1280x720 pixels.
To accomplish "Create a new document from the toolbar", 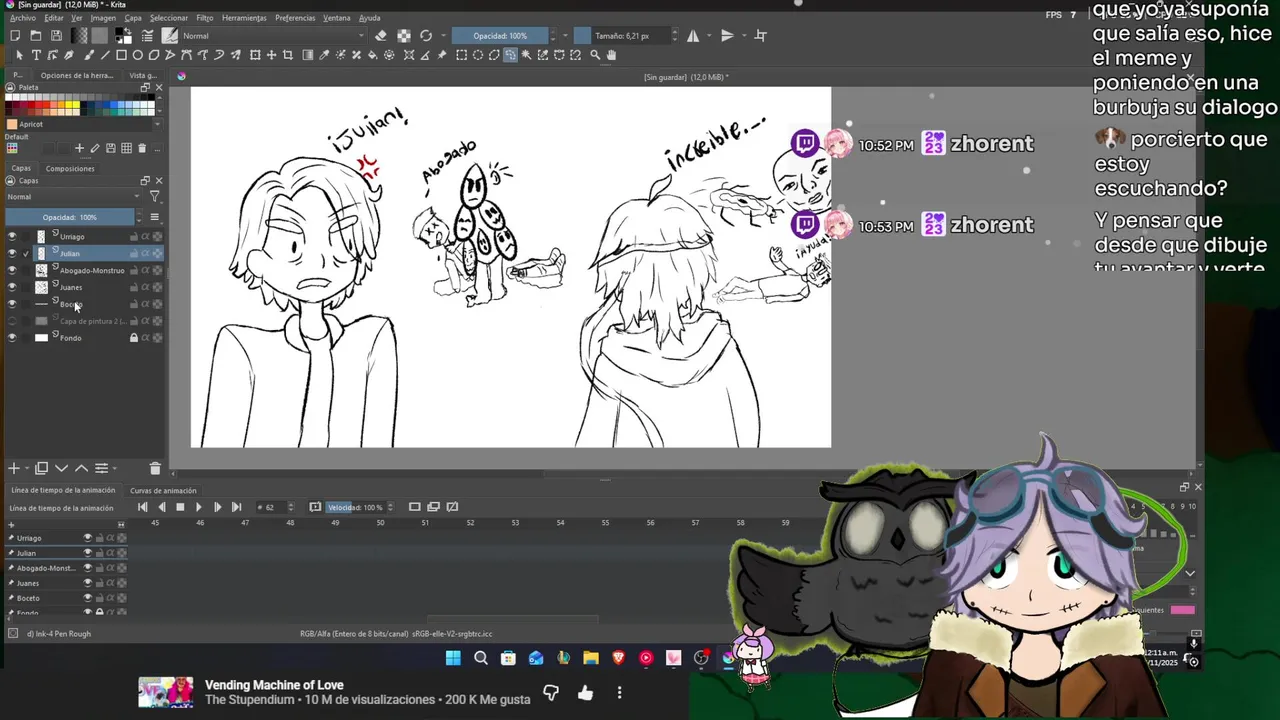I will (15, 36).
